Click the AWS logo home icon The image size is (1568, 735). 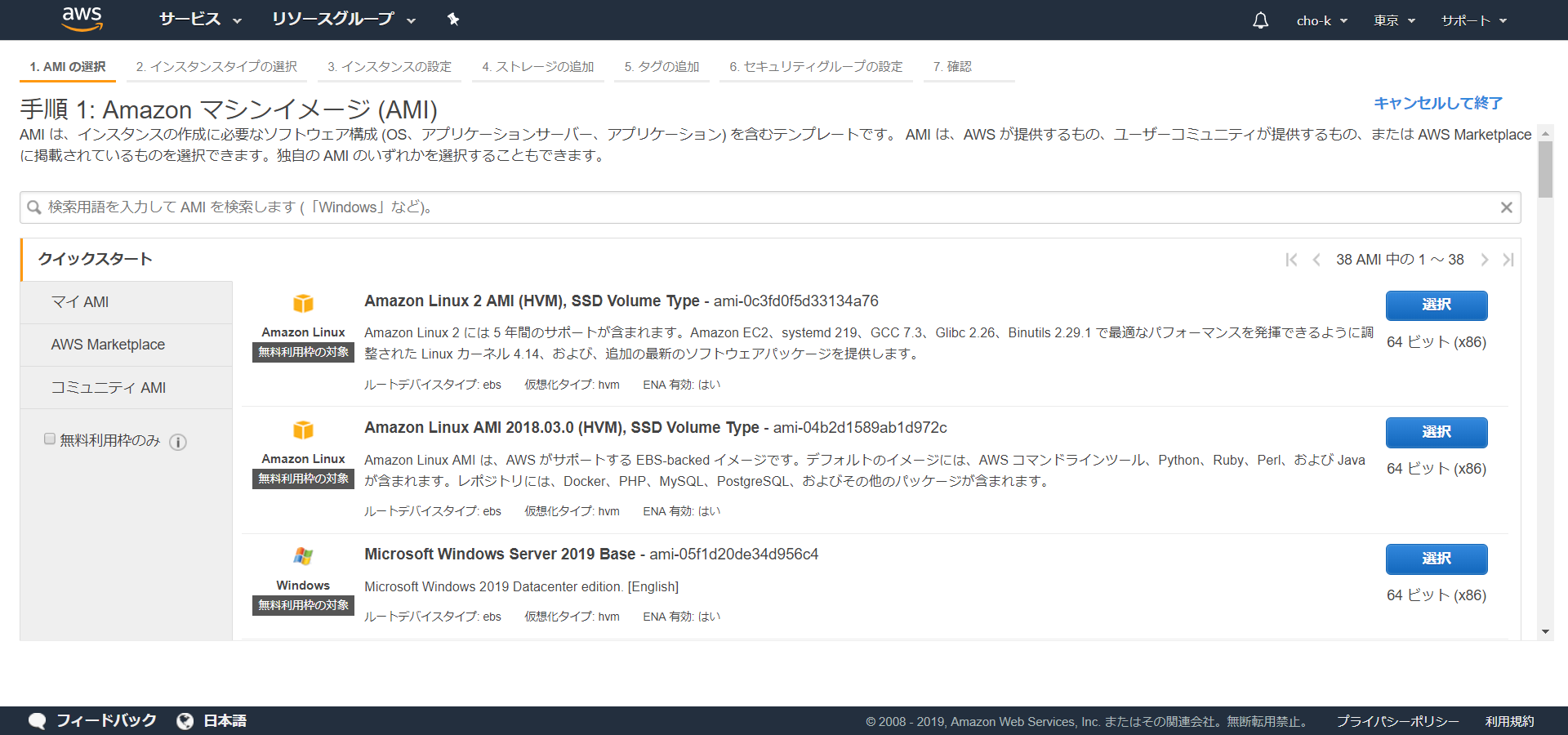82,19
